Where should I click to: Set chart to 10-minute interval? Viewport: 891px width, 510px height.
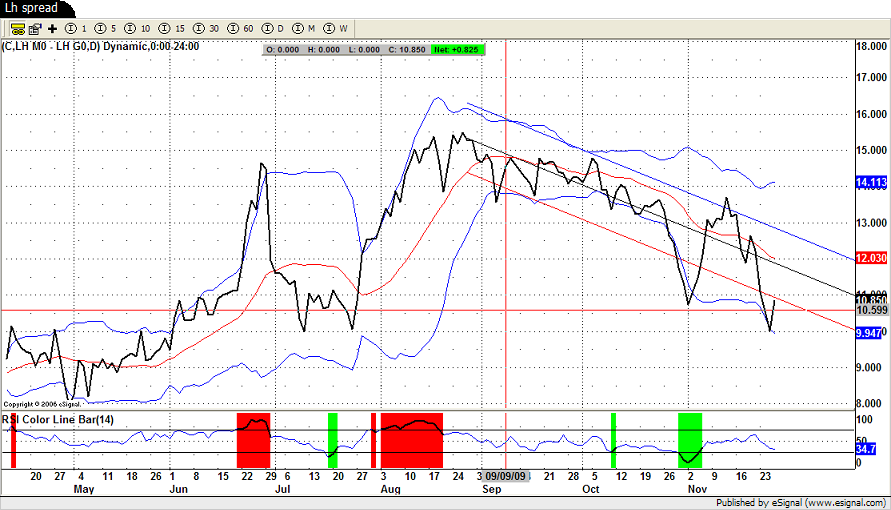coord(141,28)
